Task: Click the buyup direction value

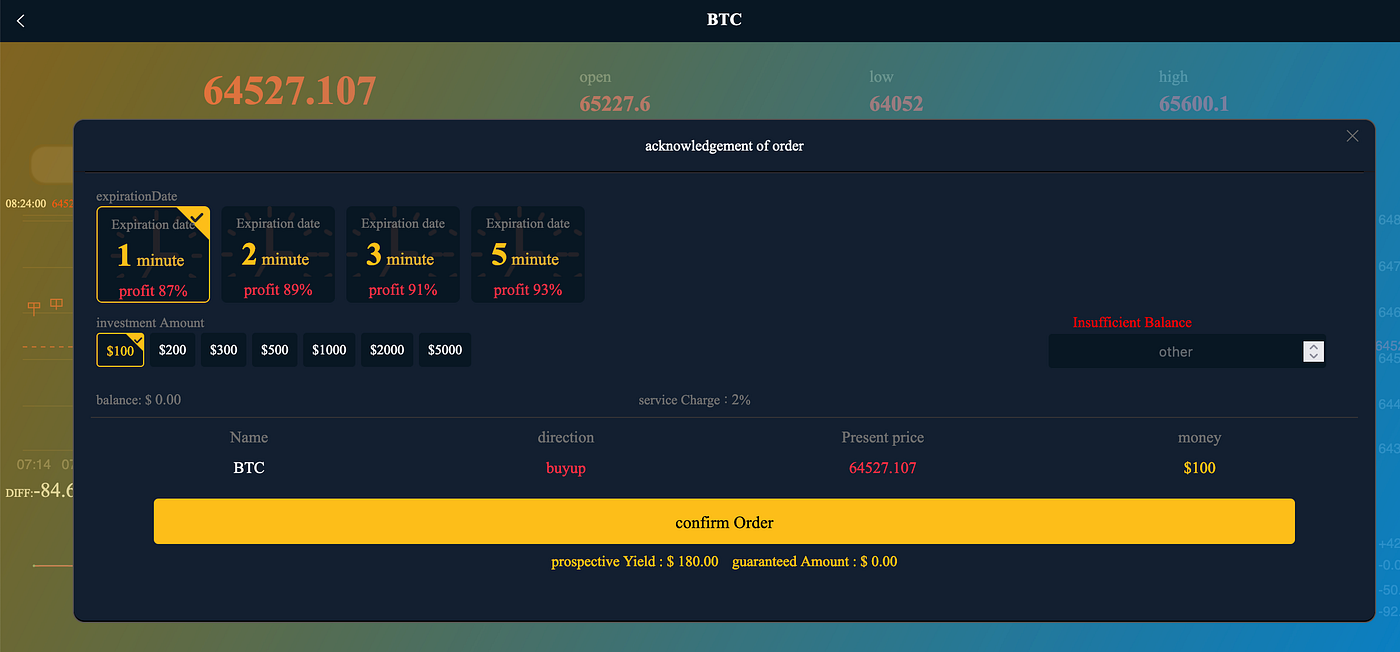Action: tap(566, 468)
